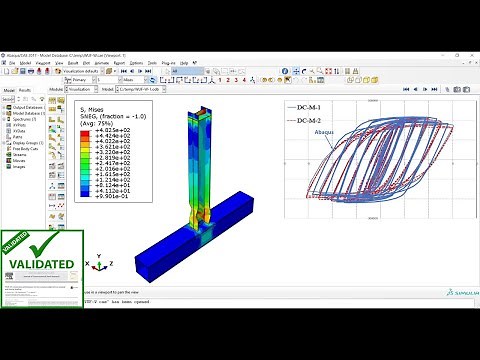Open the Plot menu
480x360 pixels.
tap(86, 63)
